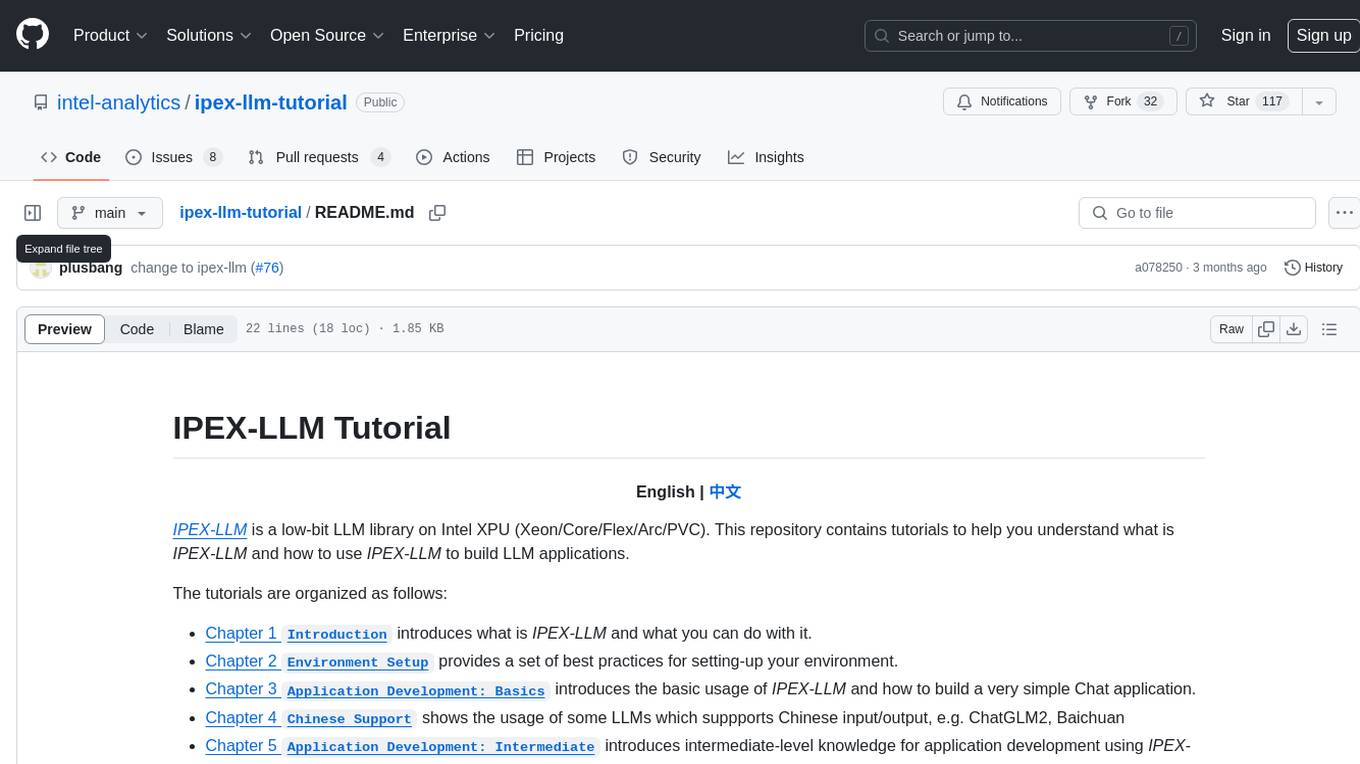
Task: Click the Sign up button
Action: (1323, 35)
